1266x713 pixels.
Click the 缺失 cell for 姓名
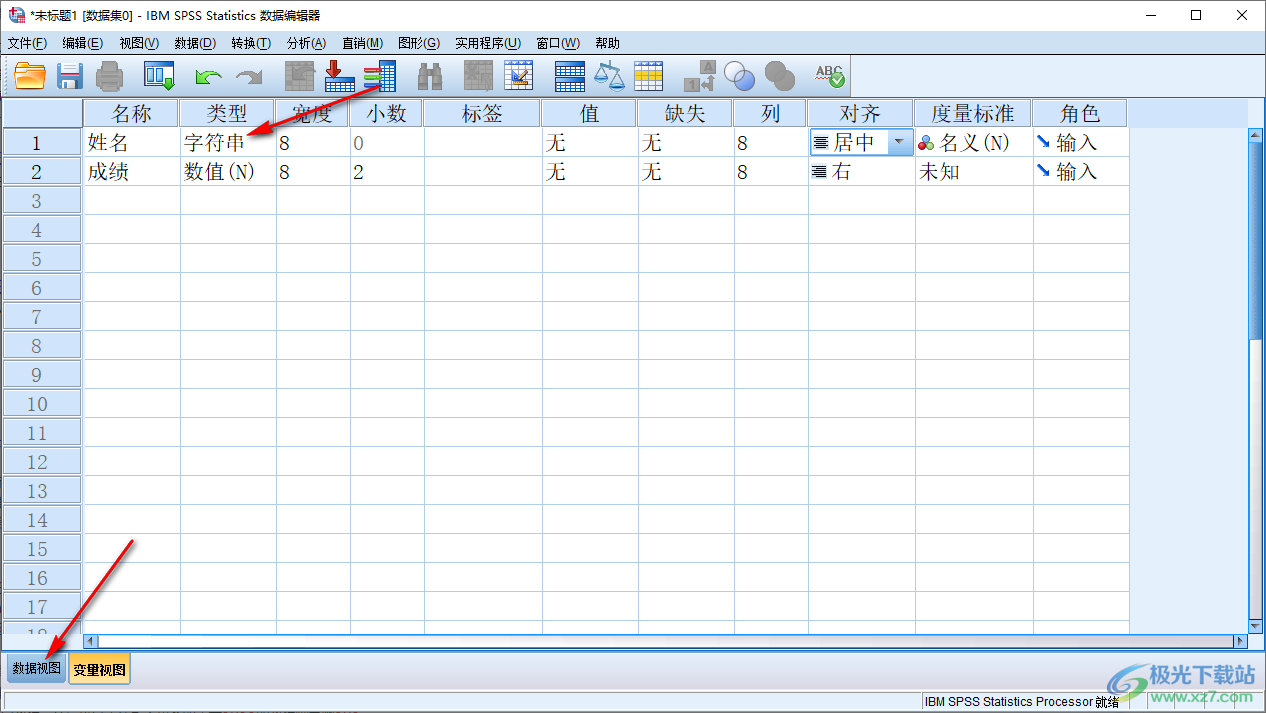[686, 142]
